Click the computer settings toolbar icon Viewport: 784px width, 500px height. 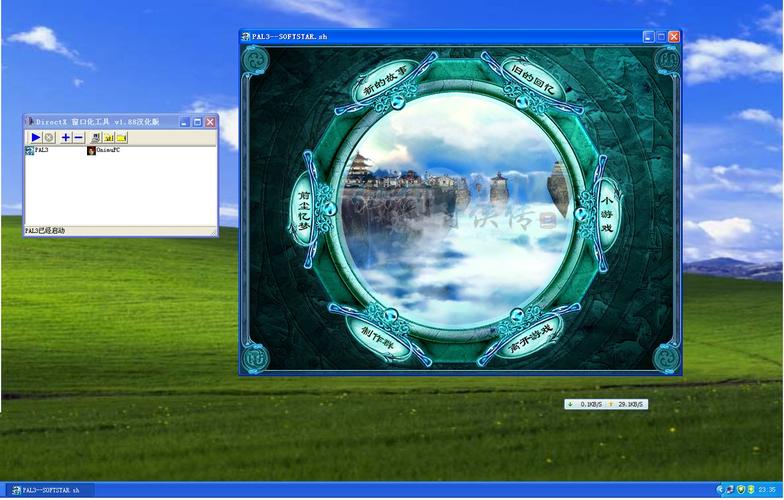tap(96, 137)
